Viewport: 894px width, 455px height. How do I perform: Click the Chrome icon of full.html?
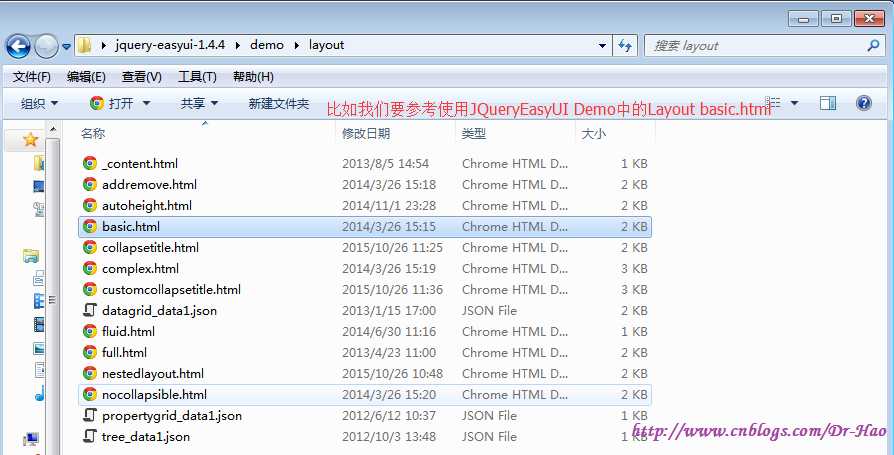point(90,352)
